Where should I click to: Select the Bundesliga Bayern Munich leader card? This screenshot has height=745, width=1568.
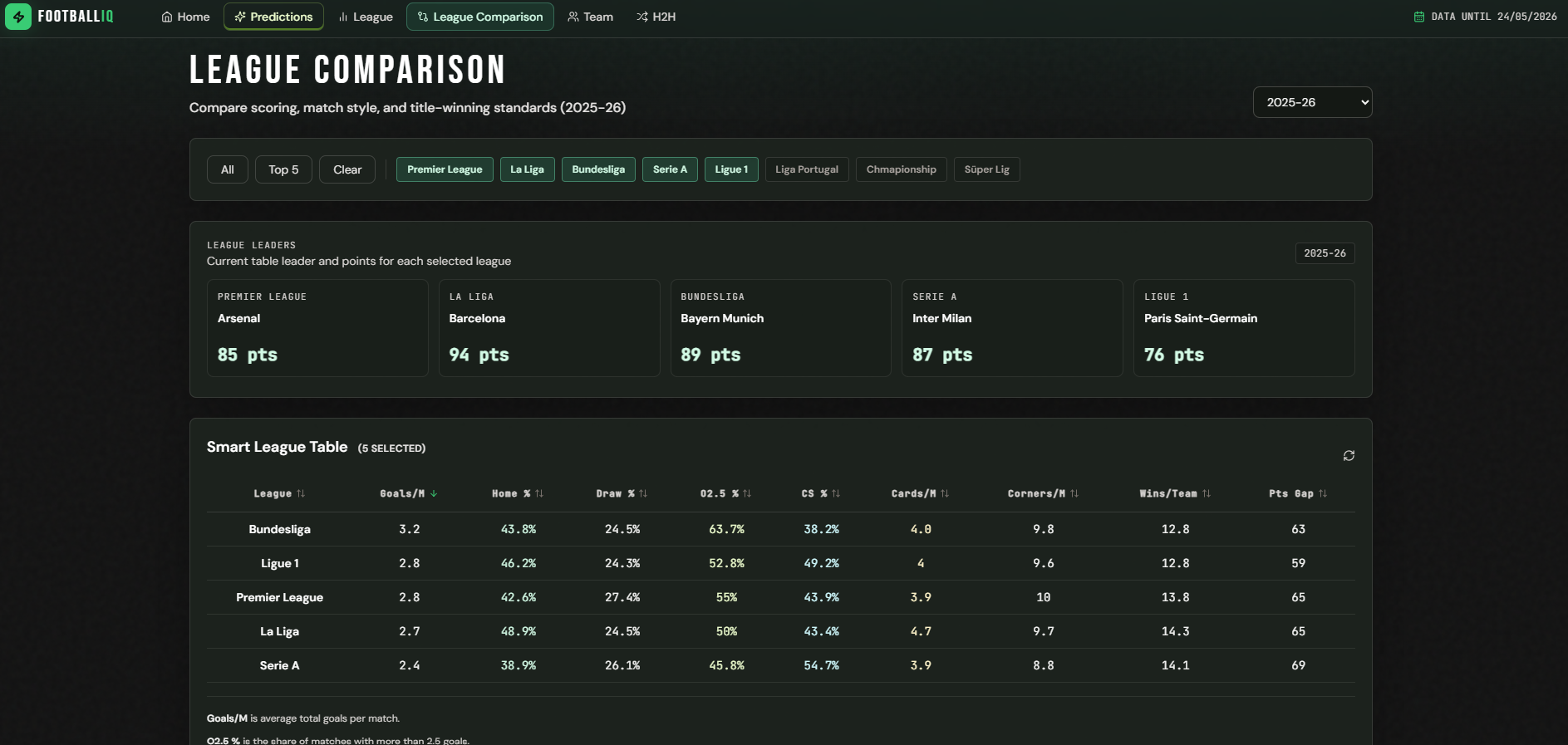click(x=781, y=328)
